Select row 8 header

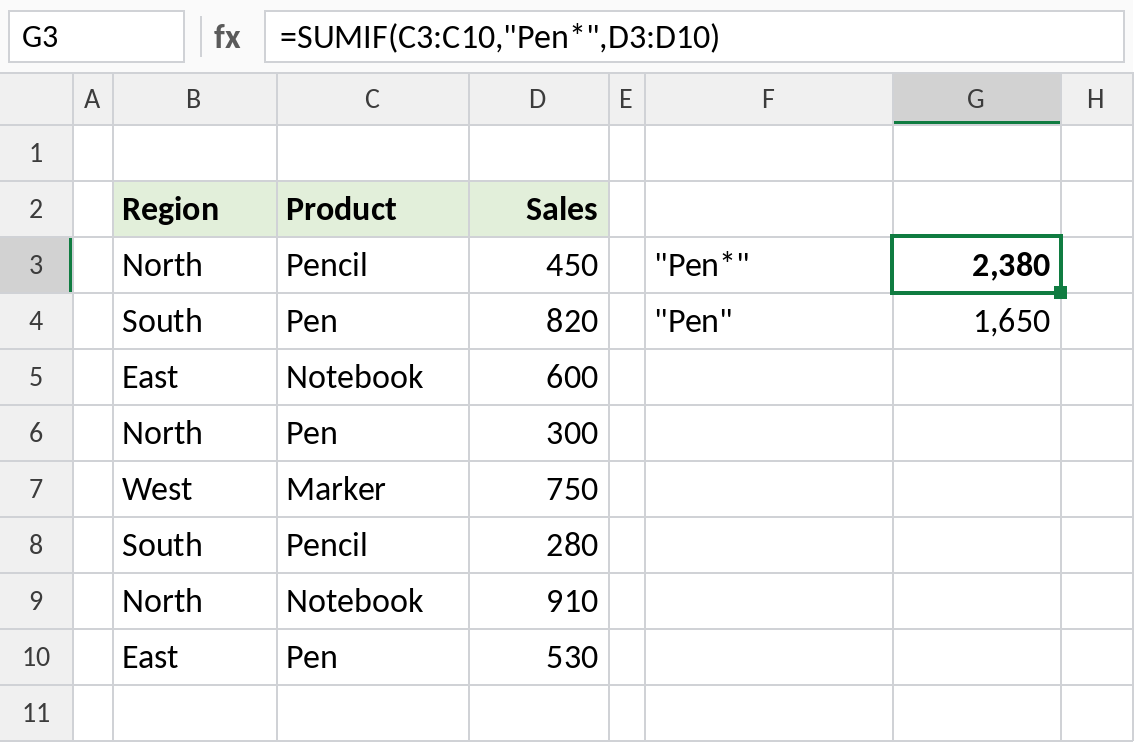click(36, 545)
